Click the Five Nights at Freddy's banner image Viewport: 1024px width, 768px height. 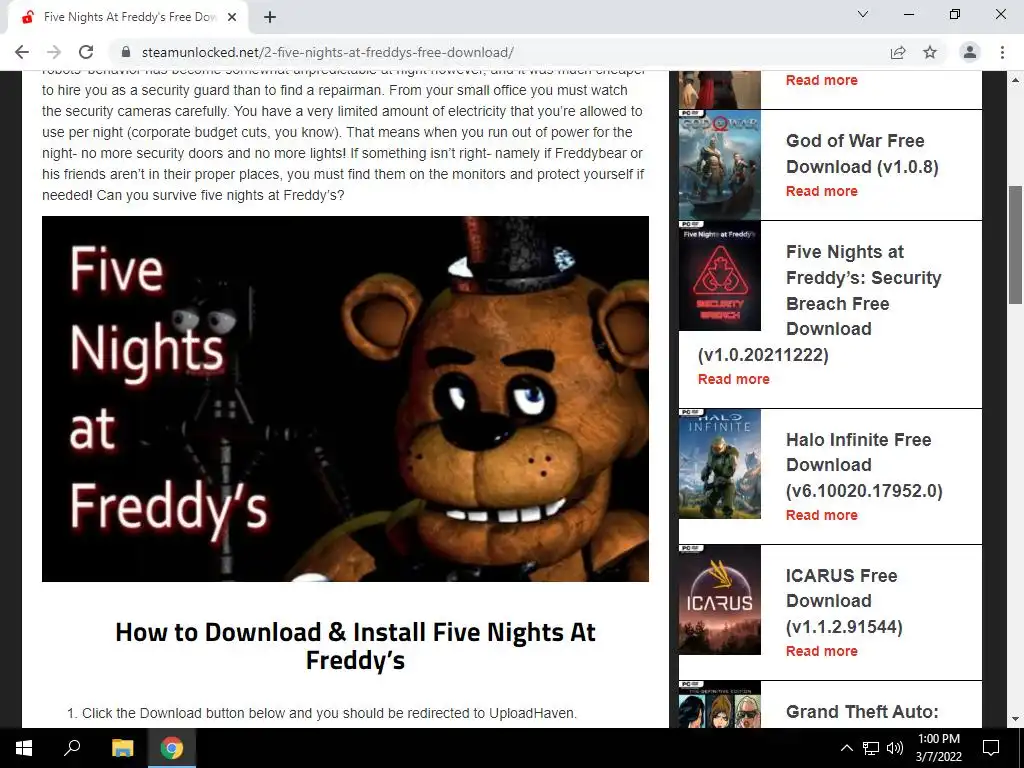(345, 399)
